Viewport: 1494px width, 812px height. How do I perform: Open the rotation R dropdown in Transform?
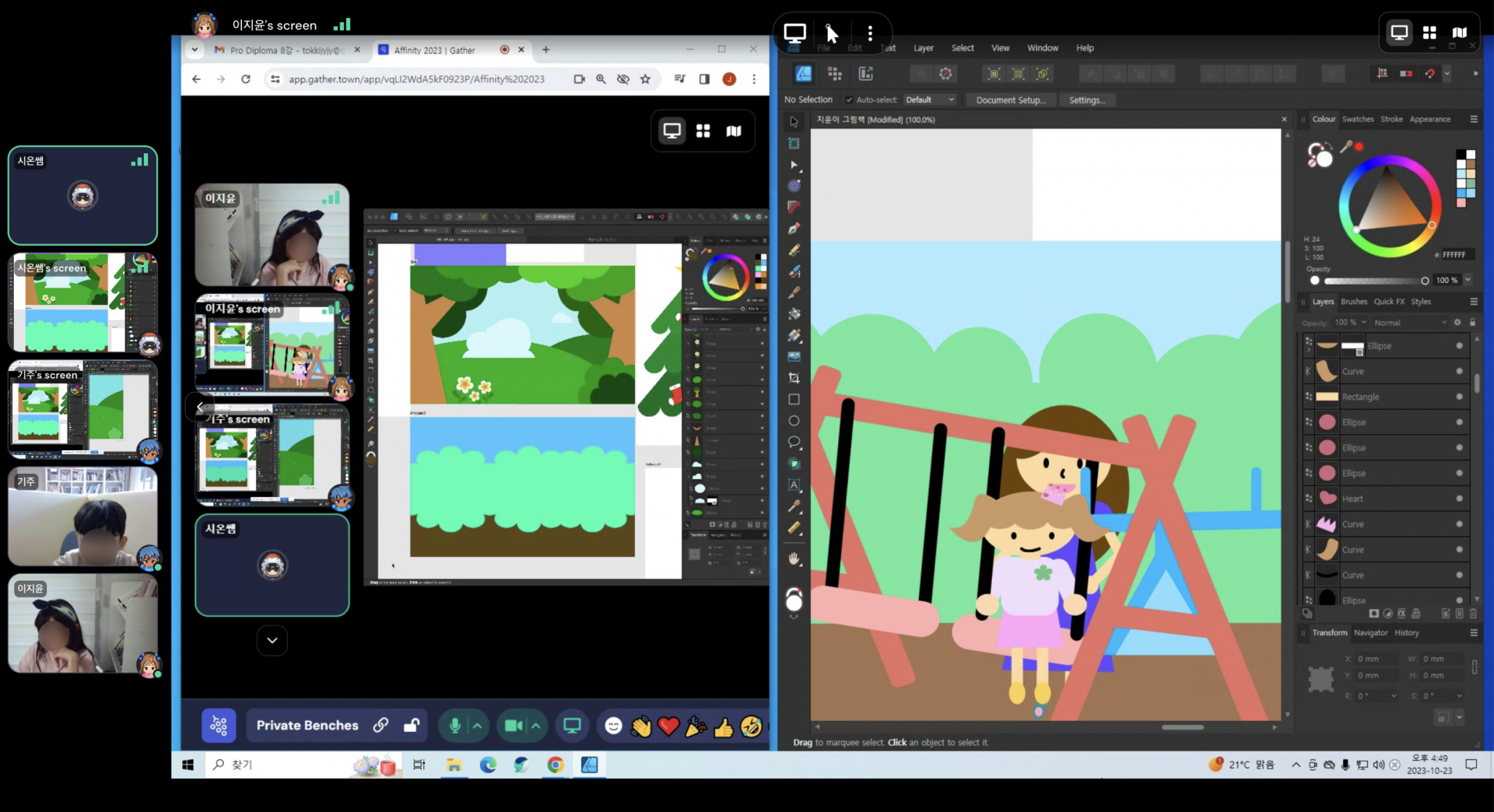1394,696
